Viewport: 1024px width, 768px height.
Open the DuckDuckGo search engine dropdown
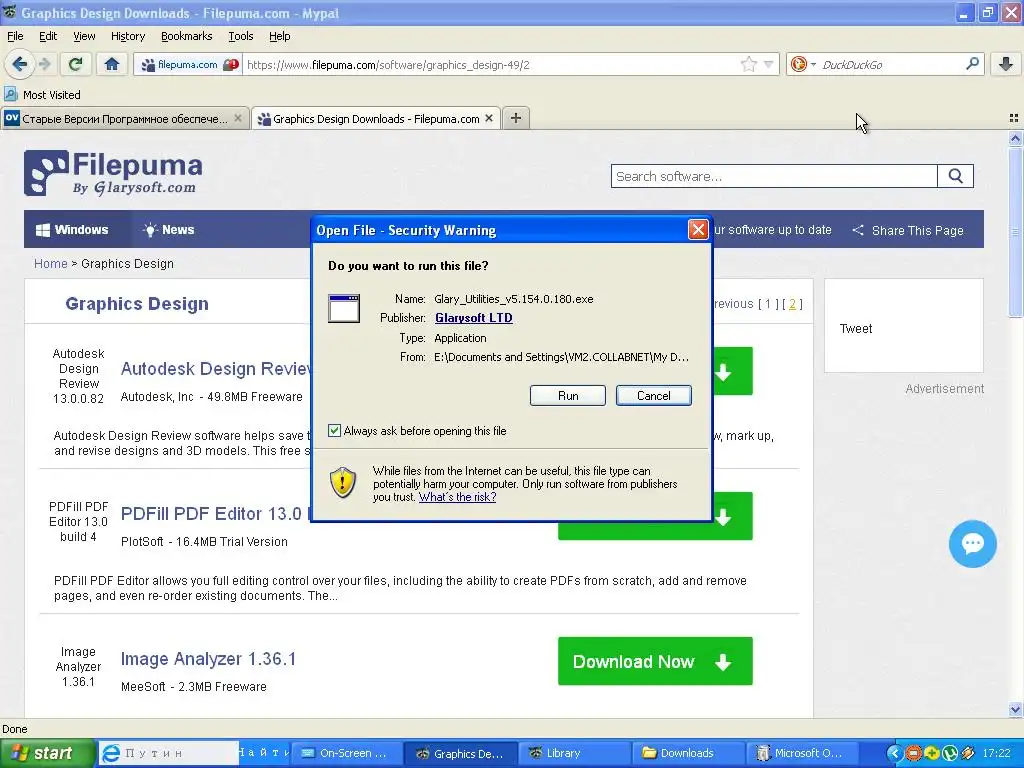coord(803,64)
